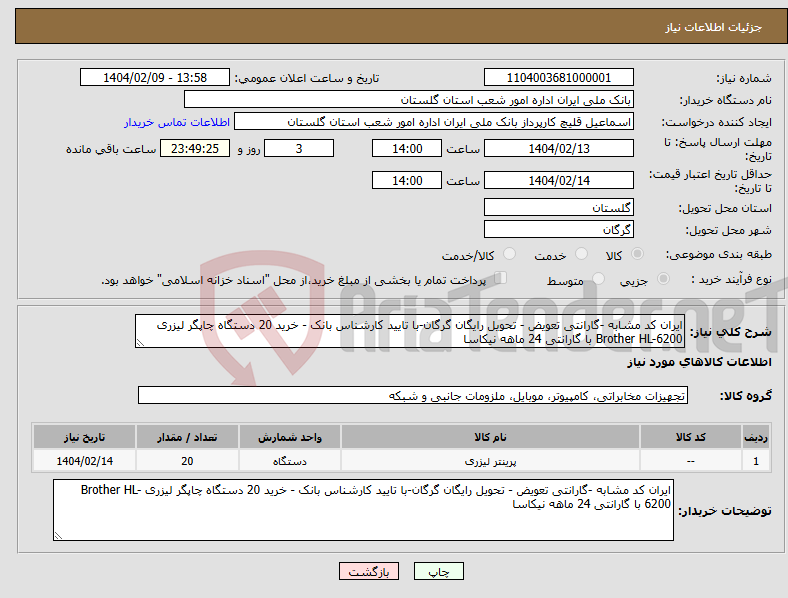Viewport: 788px width, 598px height.
Task: Click the اطلاعات کالاهای مورد نیاز section heading
Action: point(699,362)
